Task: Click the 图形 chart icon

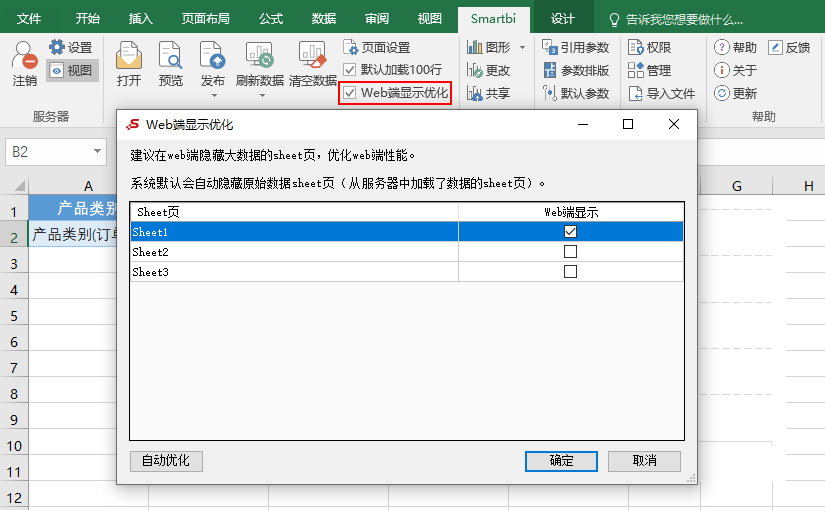Action: (x=474, y=47)
